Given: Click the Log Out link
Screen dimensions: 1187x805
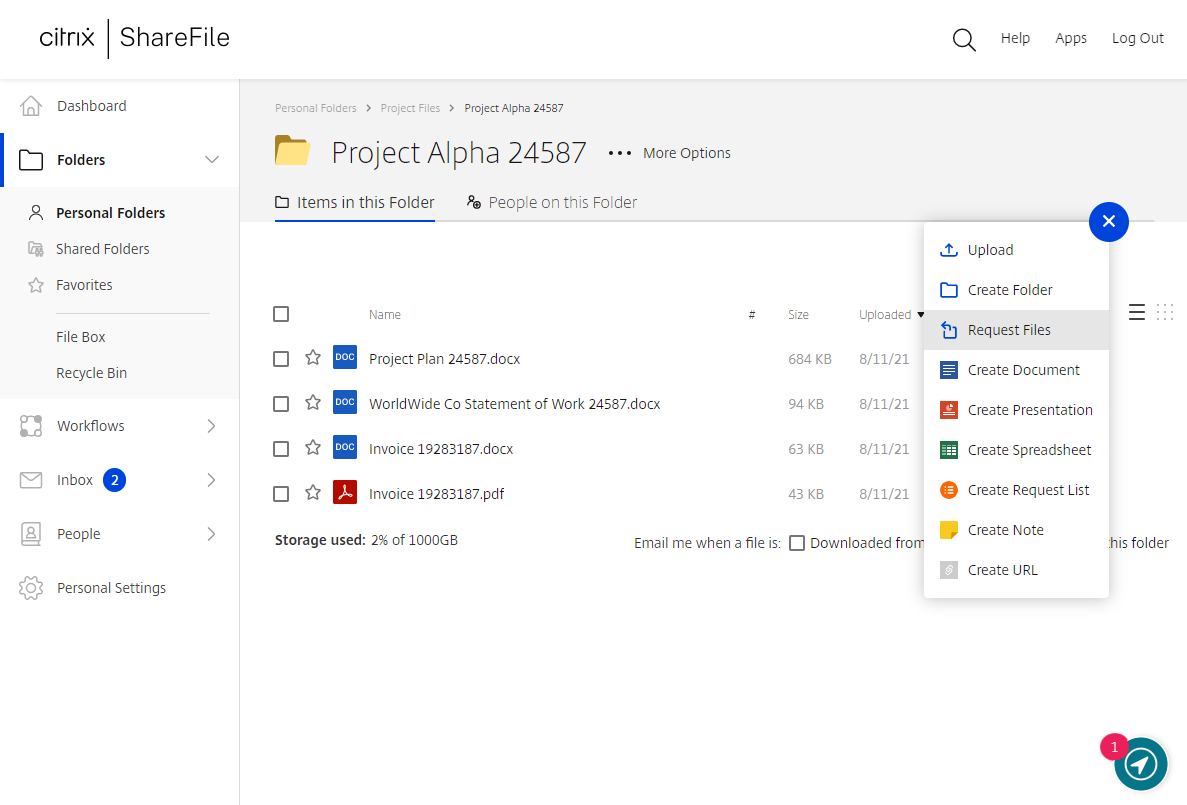Looking at the screenshot, I should point(1137,38).
